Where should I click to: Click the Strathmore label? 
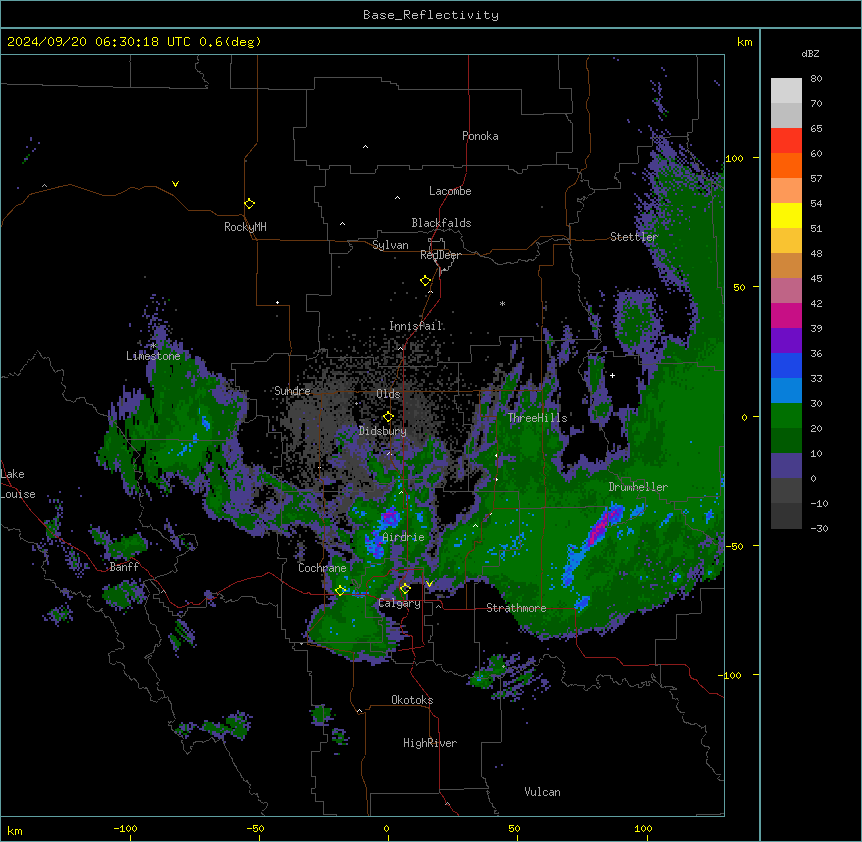tap(516, 608)
